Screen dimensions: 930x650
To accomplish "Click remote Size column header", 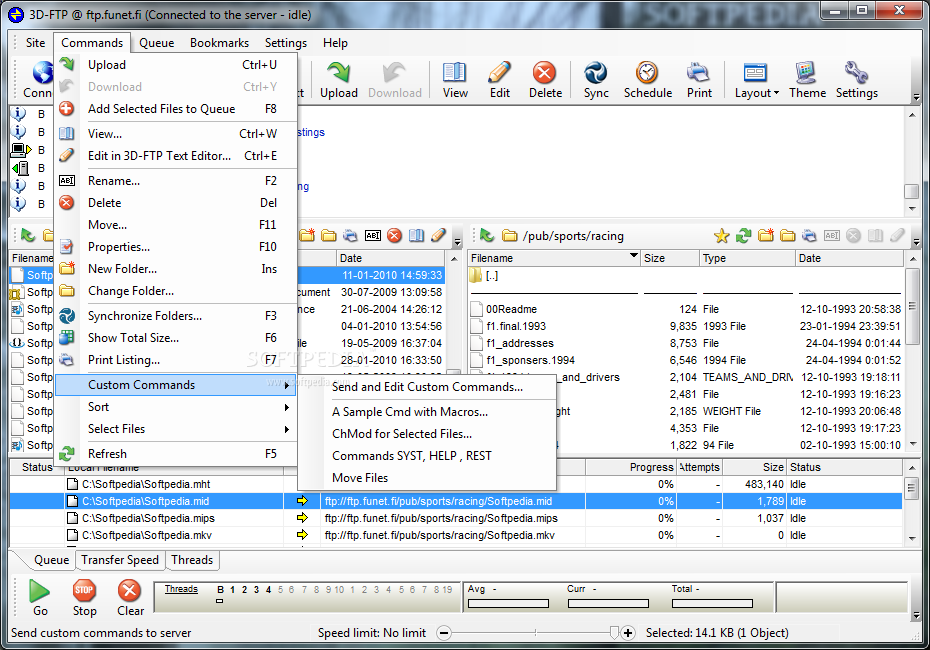I will (x=670, y=258).
